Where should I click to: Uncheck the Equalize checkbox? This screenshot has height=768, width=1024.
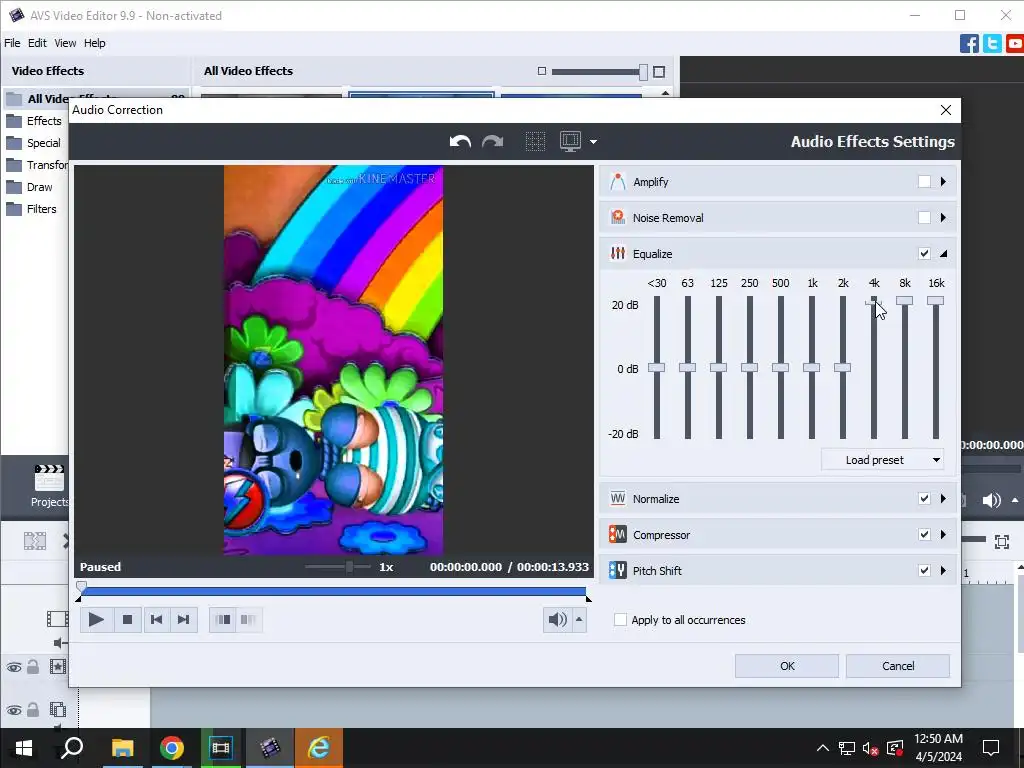tap(924, 253)
